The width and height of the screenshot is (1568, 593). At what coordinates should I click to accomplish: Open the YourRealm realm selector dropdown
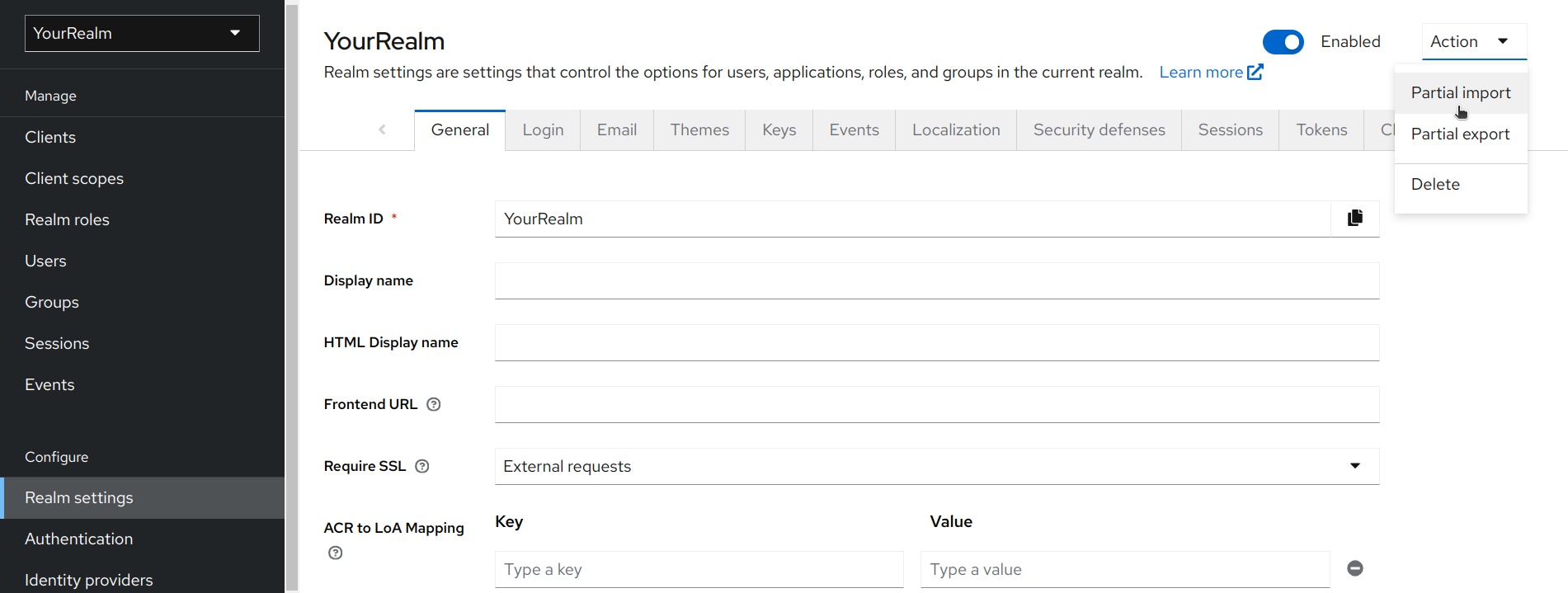point(142,34)
